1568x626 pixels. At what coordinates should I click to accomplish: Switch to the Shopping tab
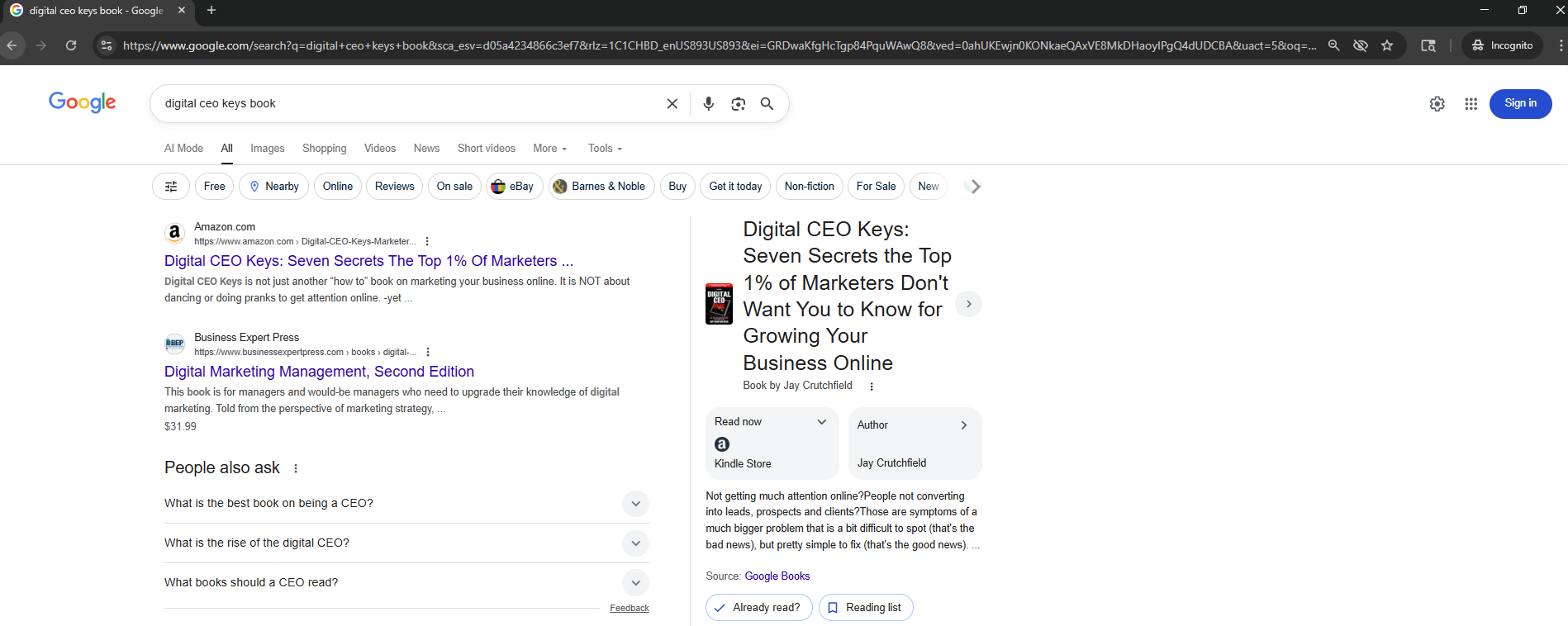[324, 149]
